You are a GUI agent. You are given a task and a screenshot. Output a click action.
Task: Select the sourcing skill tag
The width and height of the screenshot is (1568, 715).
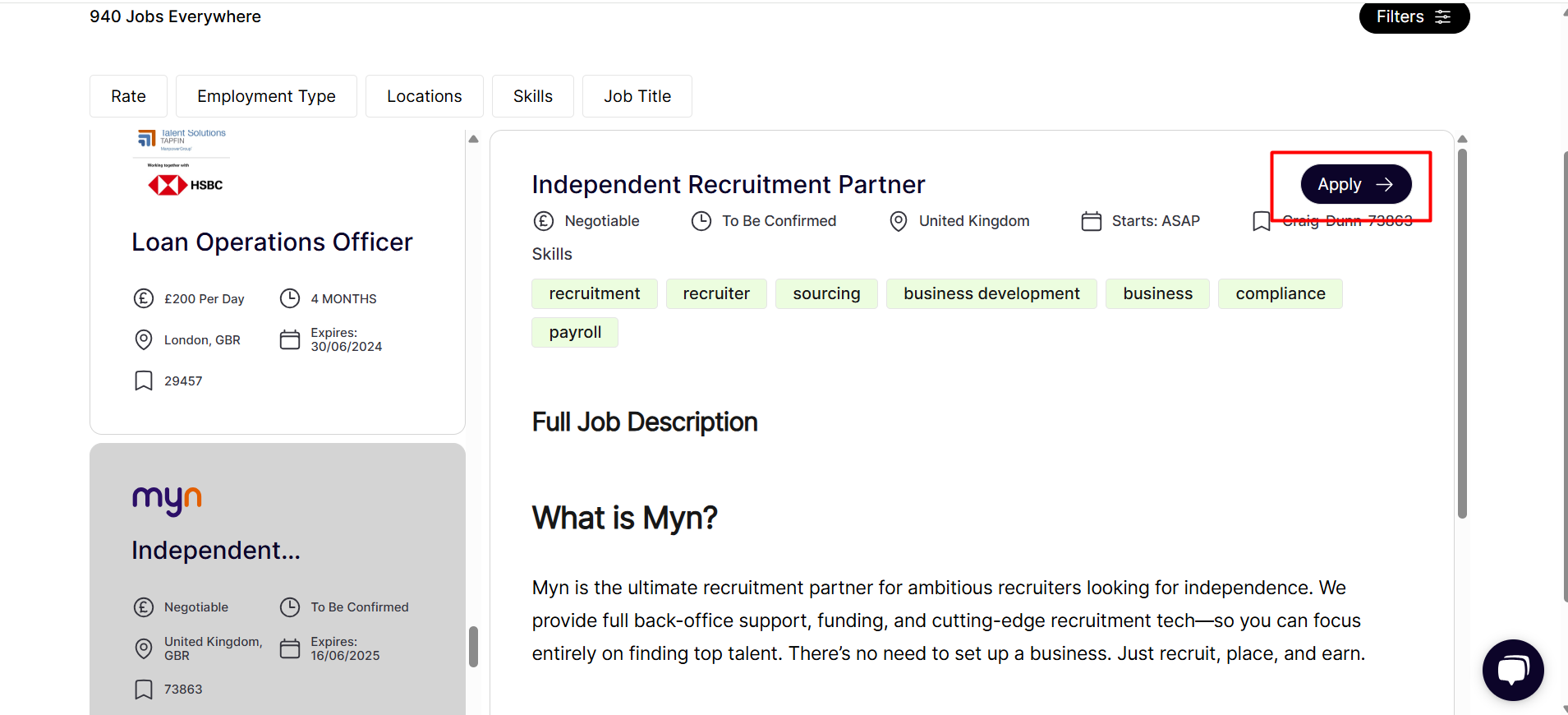tap(826, 293)
